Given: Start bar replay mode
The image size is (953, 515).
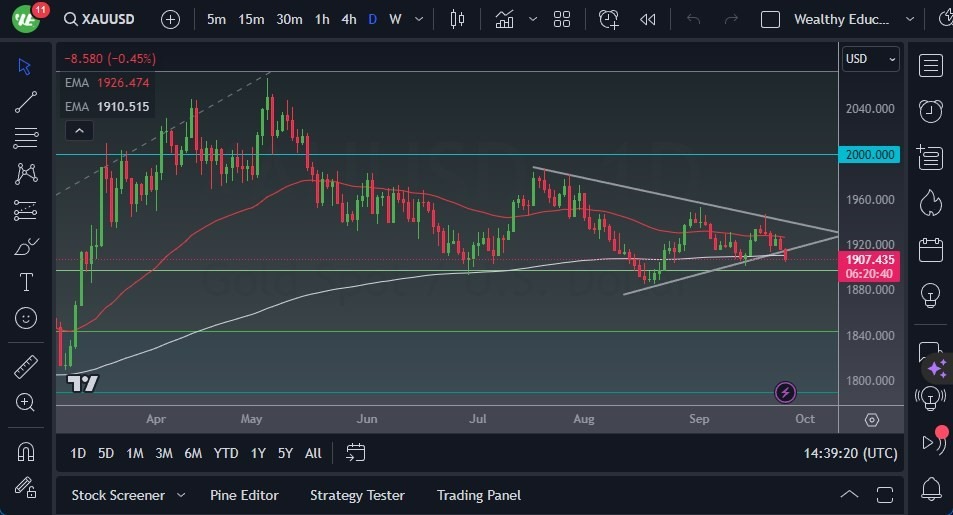Looking at the screenshot, I should pyautogui.click(x=648, y=19).
